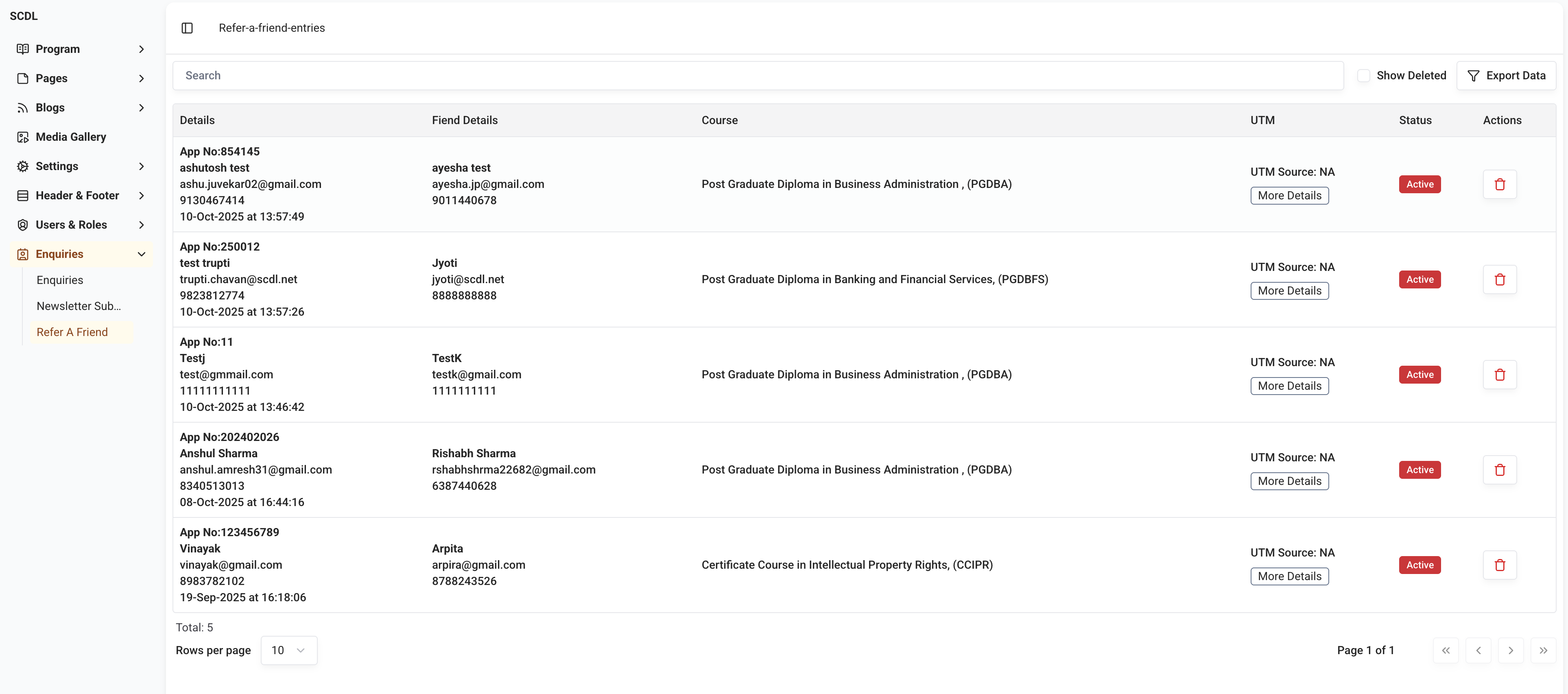Select Refer A Friend in sidebar
This screenshot has width=1568, height=694.
click(x=72, y=332)
